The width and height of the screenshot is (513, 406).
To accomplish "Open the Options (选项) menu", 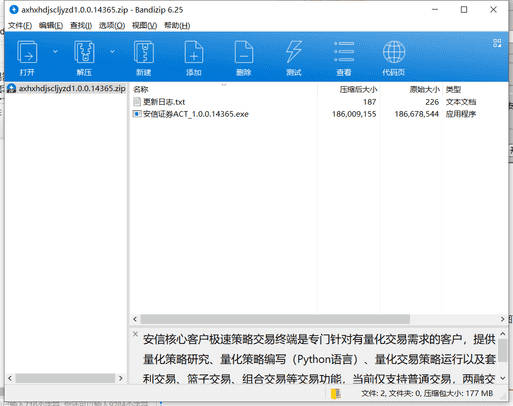I will click(x=112, y=26).
